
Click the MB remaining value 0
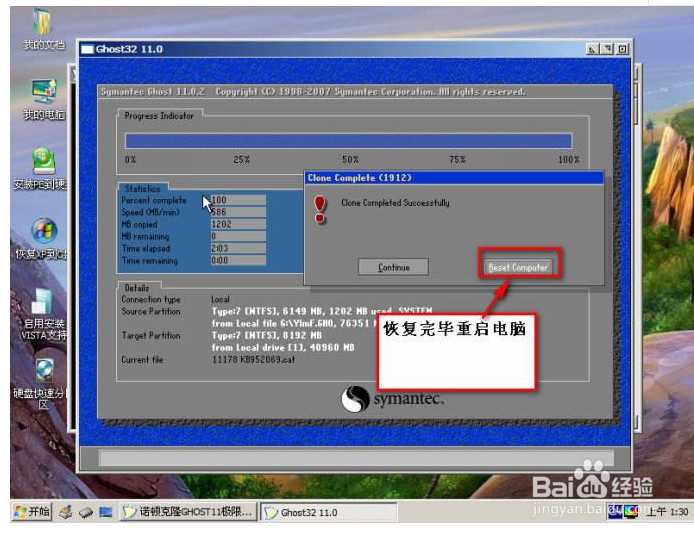pos(238,236)
